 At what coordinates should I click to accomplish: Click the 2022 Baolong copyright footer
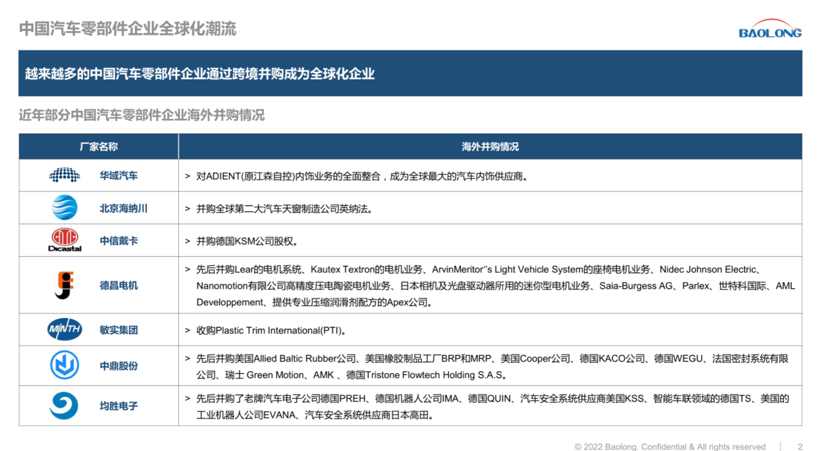coord(670,446)
